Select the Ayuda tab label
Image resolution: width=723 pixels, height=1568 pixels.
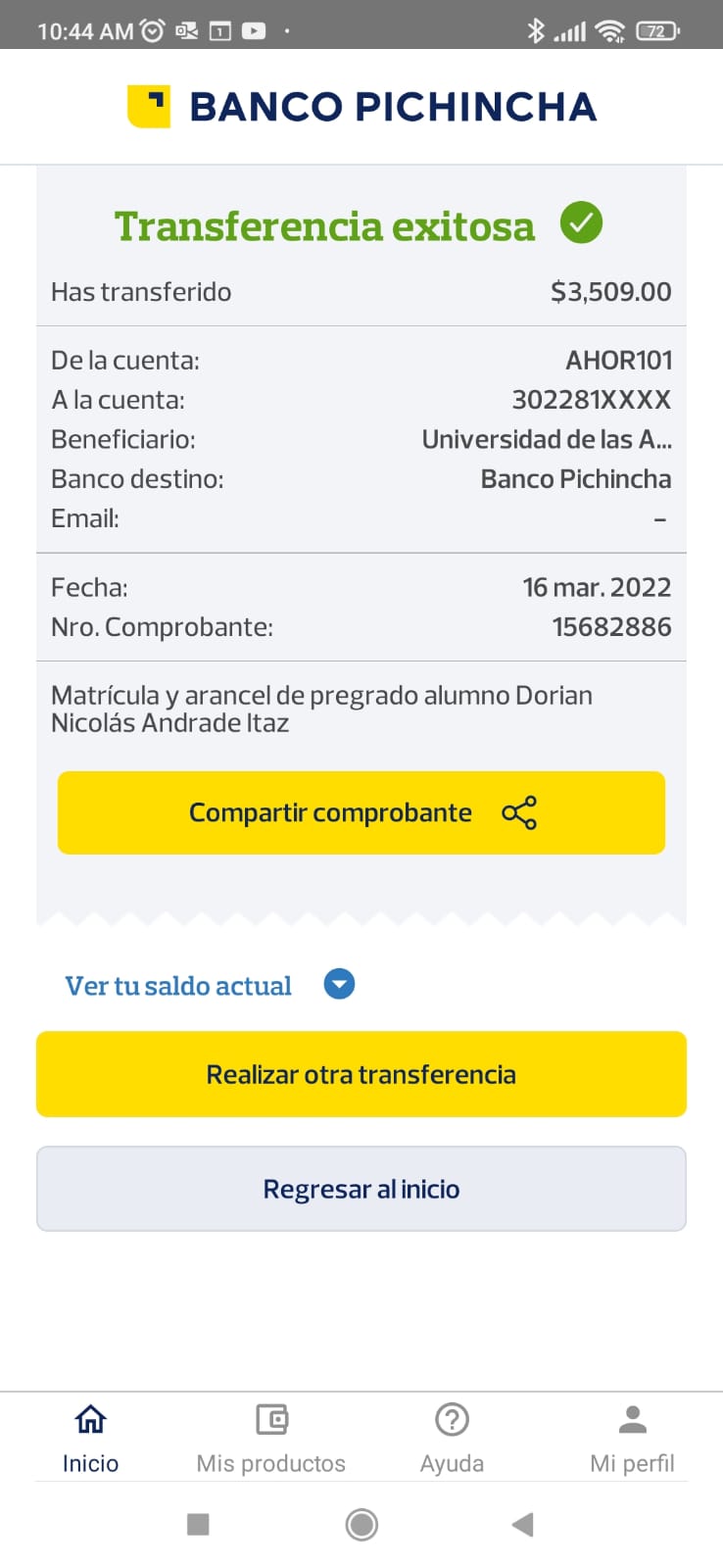pyautogui.click(x=452, y=1463)
